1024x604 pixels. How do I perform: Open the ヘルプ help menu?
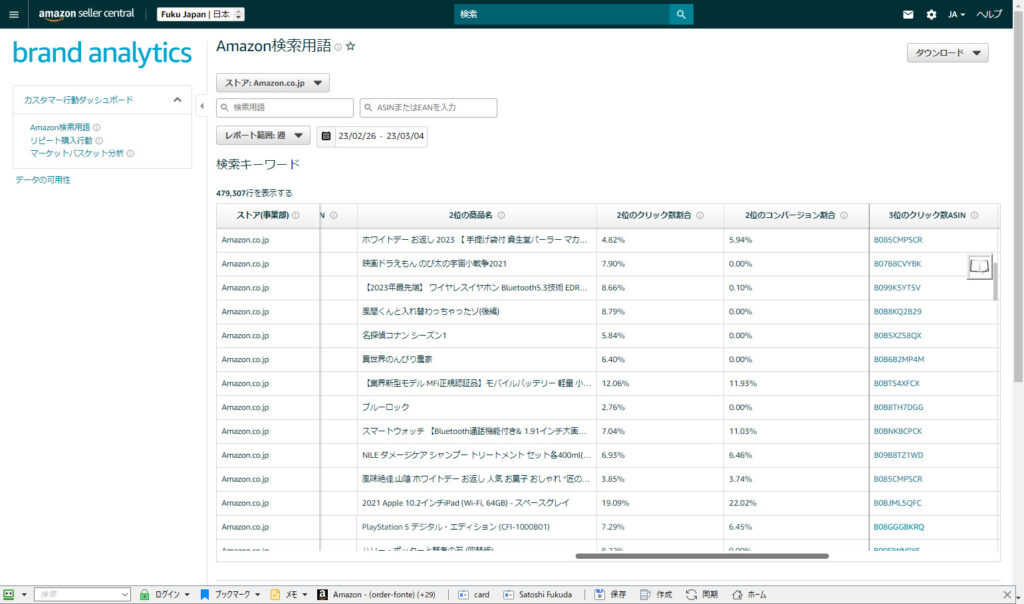989,14
